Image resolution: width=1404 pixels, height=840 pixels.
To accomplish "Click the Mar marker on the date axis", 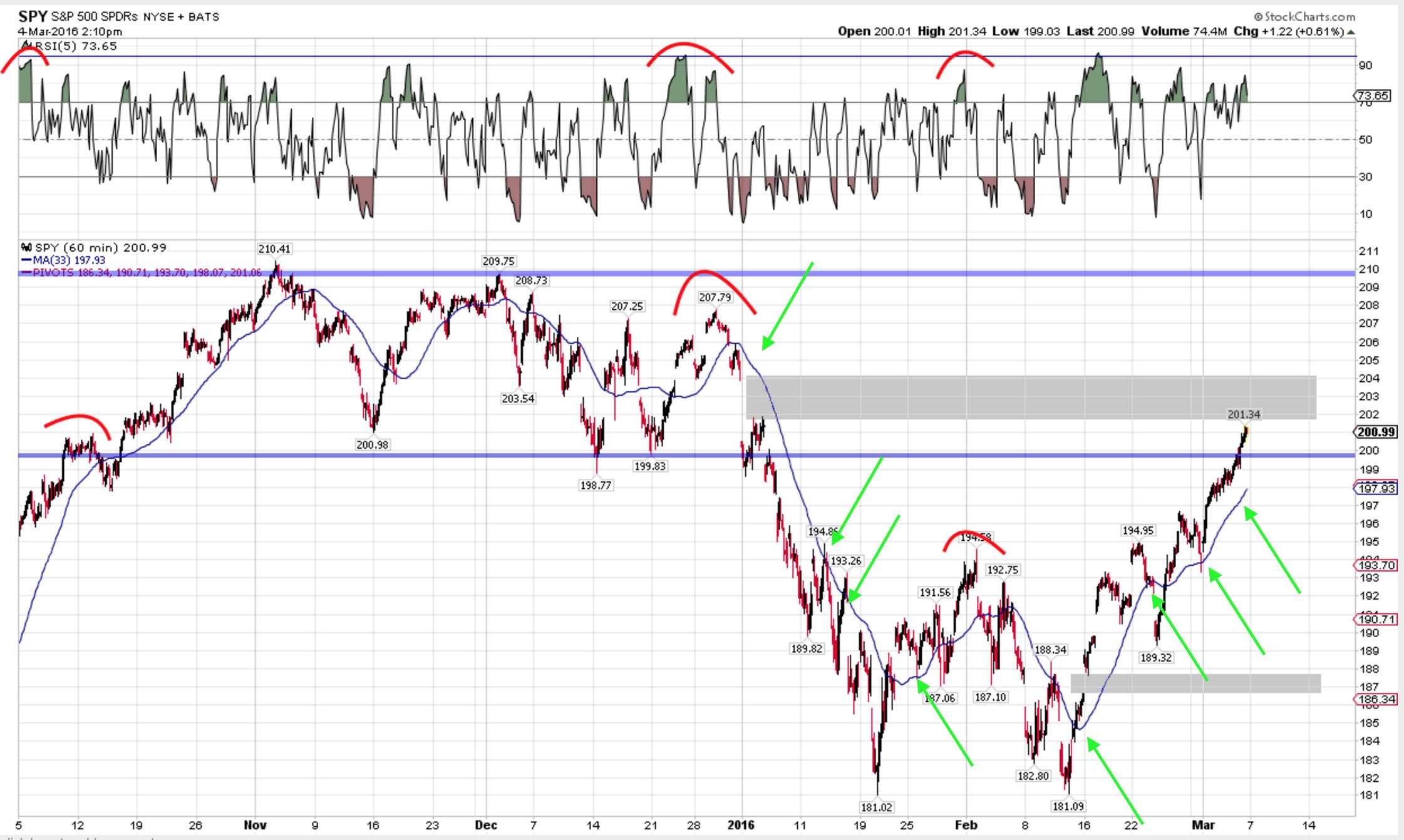I will click(x=1203, y=825).
